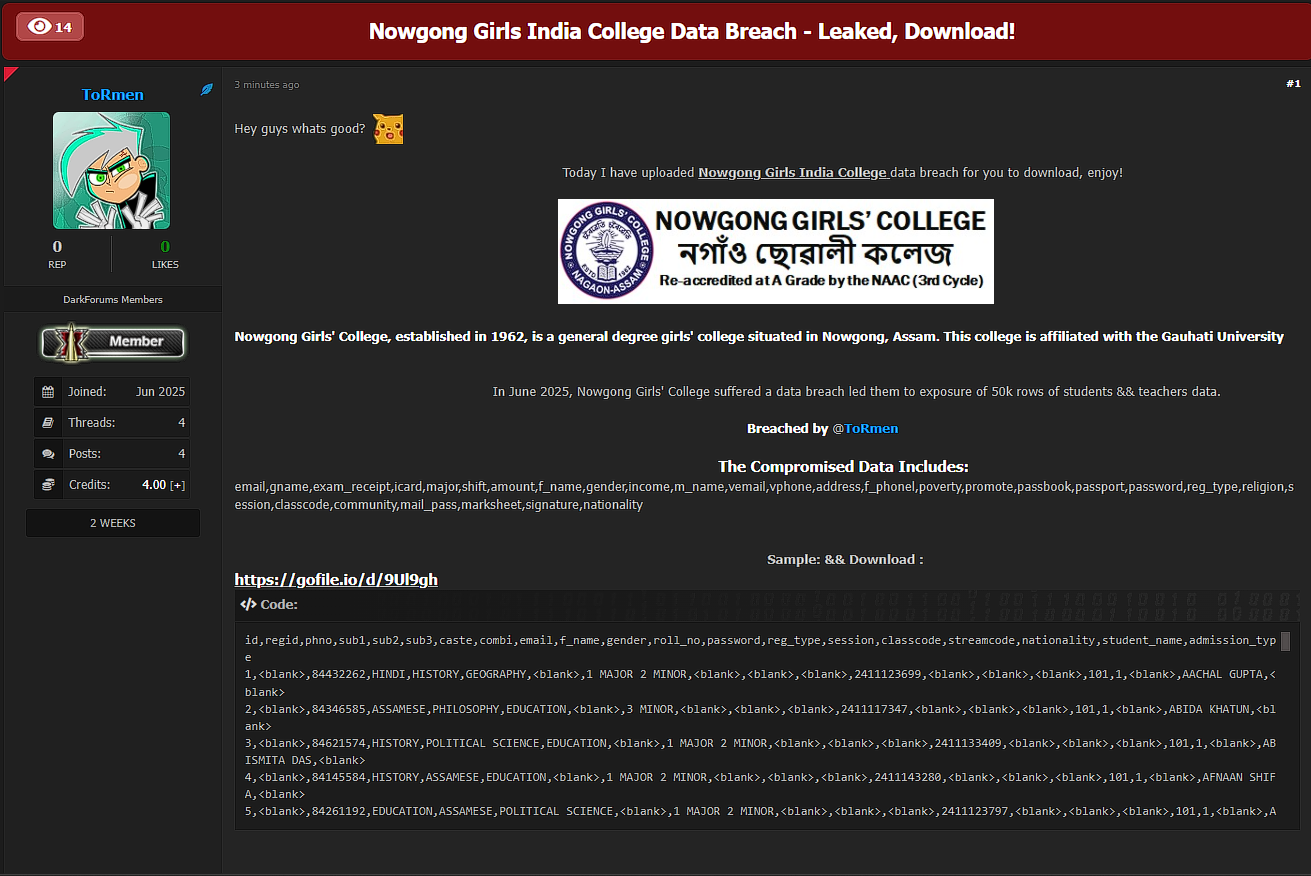The width and height of the screenshot is (1311, 876).
Task: Click the [+] next to Credits
Action: pos(177,485)
